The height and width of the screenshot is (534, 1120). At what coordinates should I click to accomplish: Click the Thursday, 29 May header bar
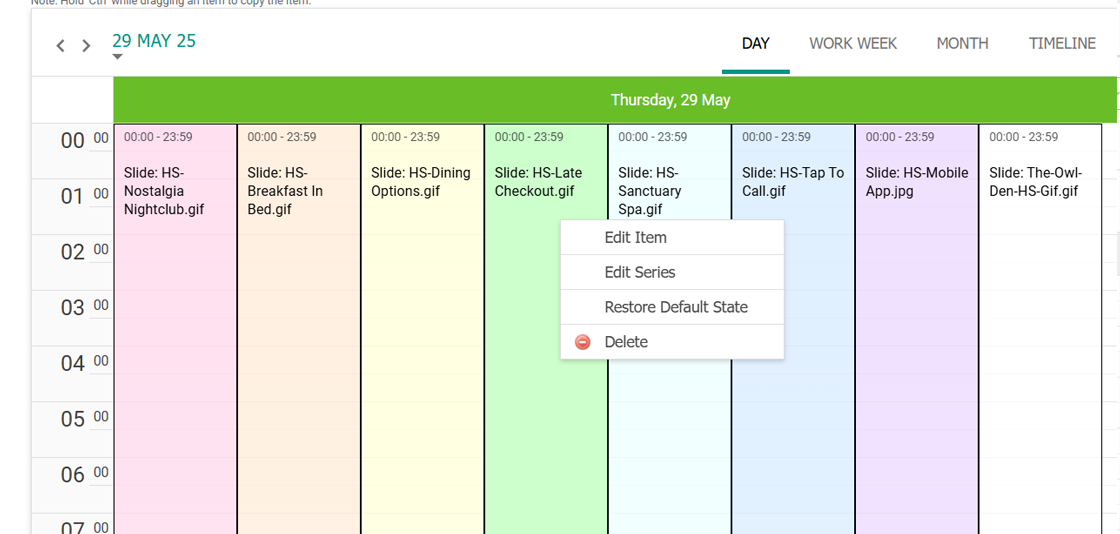(x=615, y=100)
